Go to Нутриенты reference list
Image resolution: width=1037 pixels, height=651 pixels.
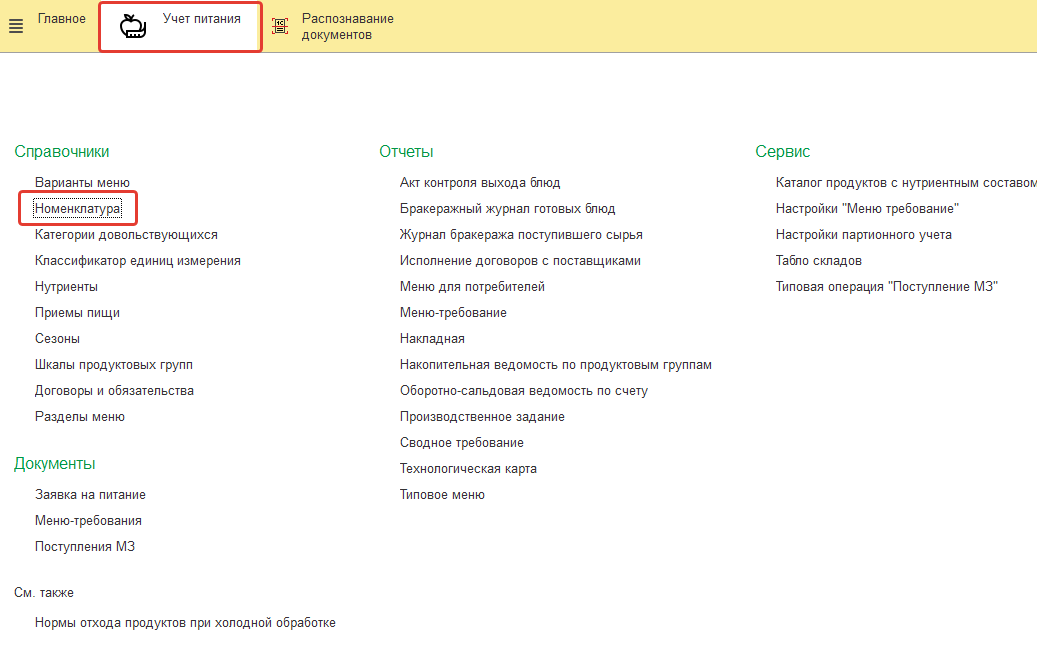click(x=66, y=287)
